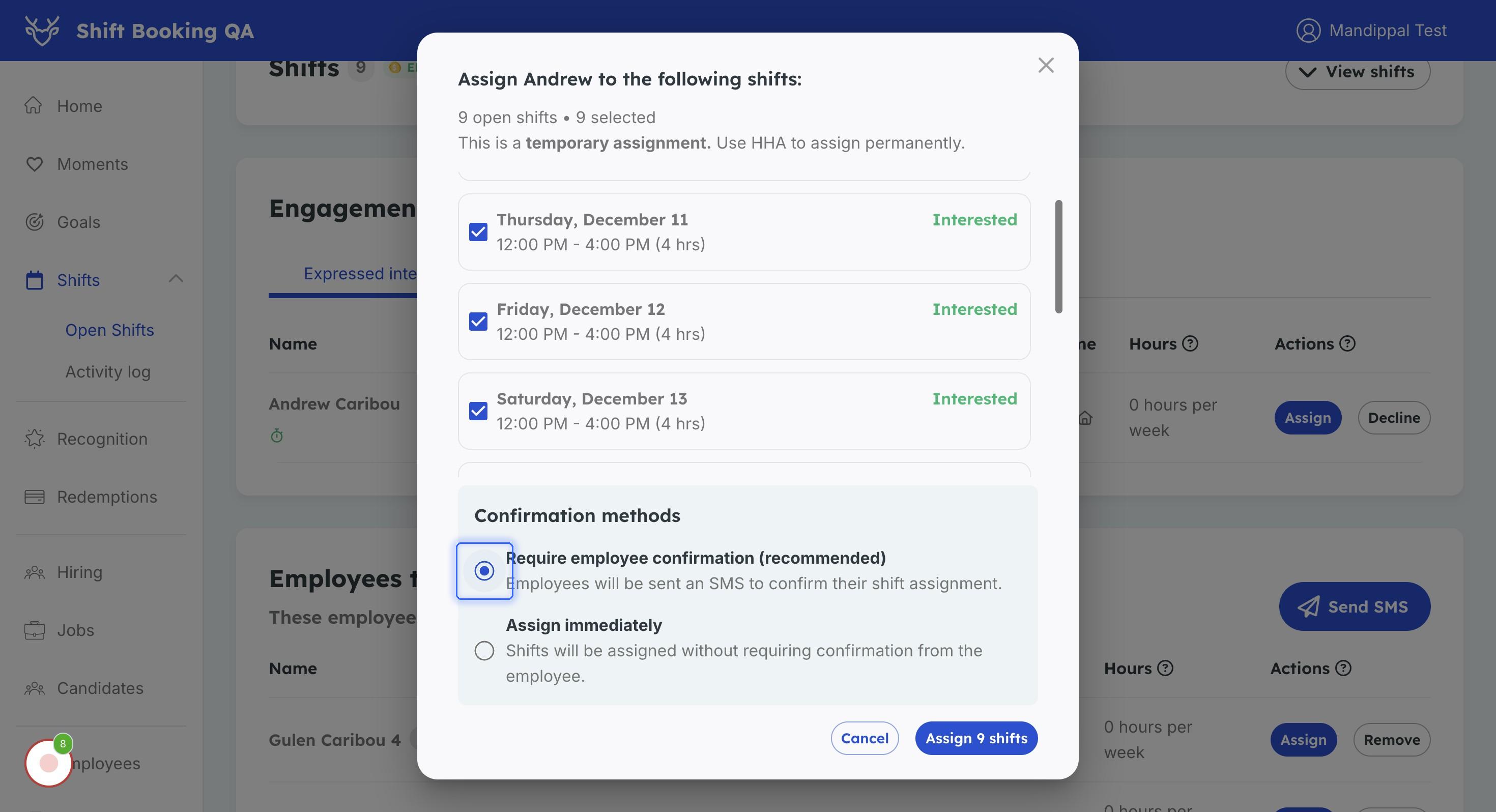Image resolution: width=1496 pixels, height=812 pixels.
Task: Select the Assign immediately radio button
Action: [484, 650]
